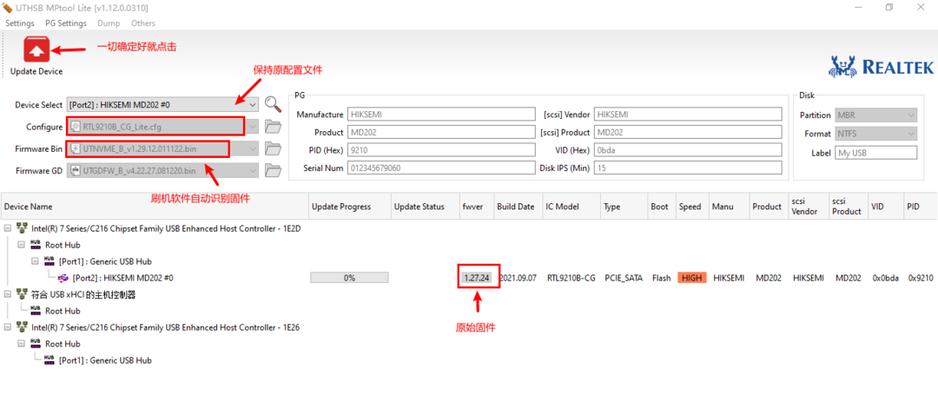938x400 pixels.
Task: Collapse the xHCI host controller node
Action: (x=8, y=294)
